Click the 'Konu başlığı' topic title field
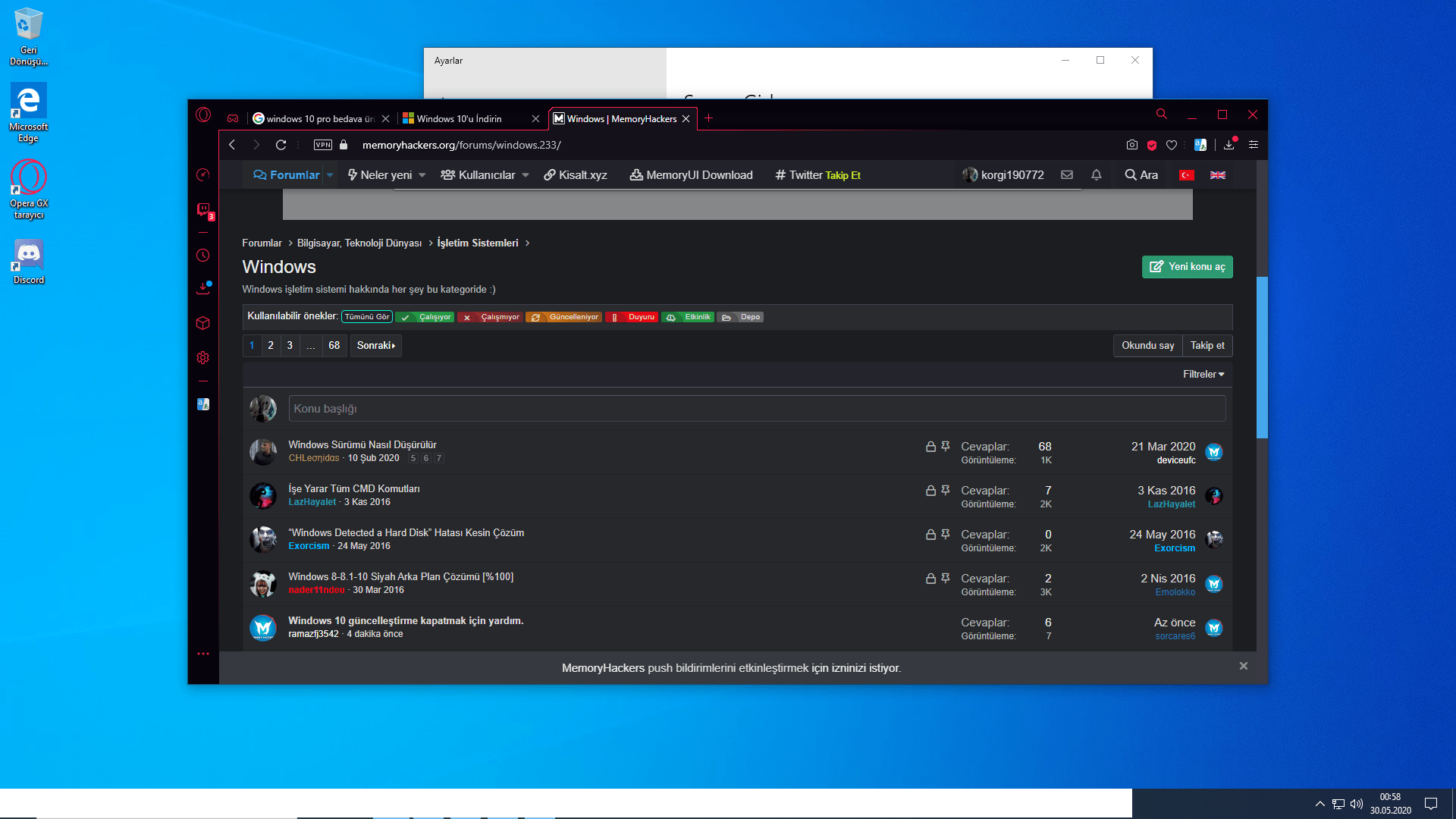The image size is (1456, 819). pyautogui.click(x=757, y=409)
